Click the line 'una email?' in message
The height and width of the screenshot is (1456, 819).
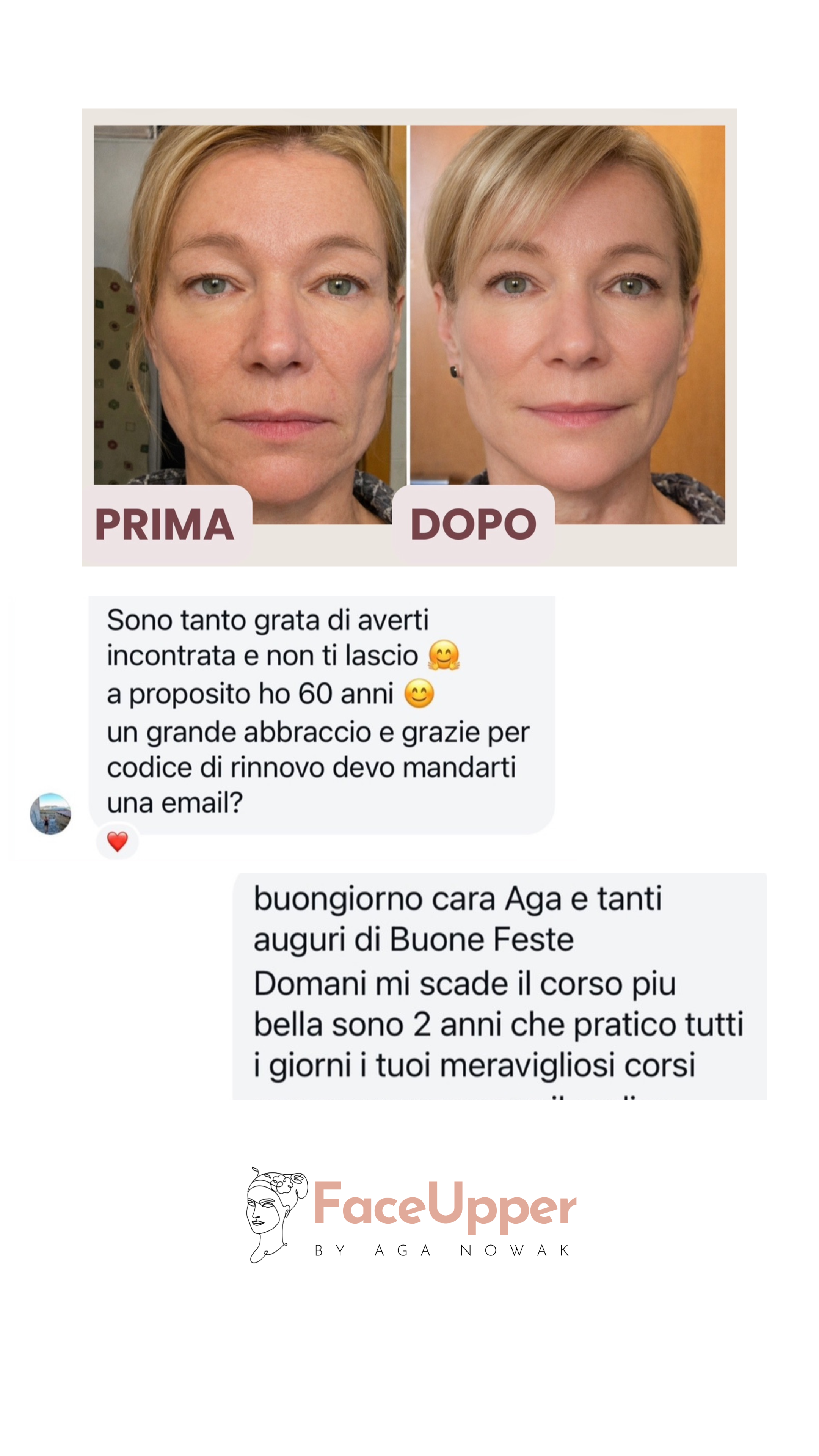tap(175, 803)
